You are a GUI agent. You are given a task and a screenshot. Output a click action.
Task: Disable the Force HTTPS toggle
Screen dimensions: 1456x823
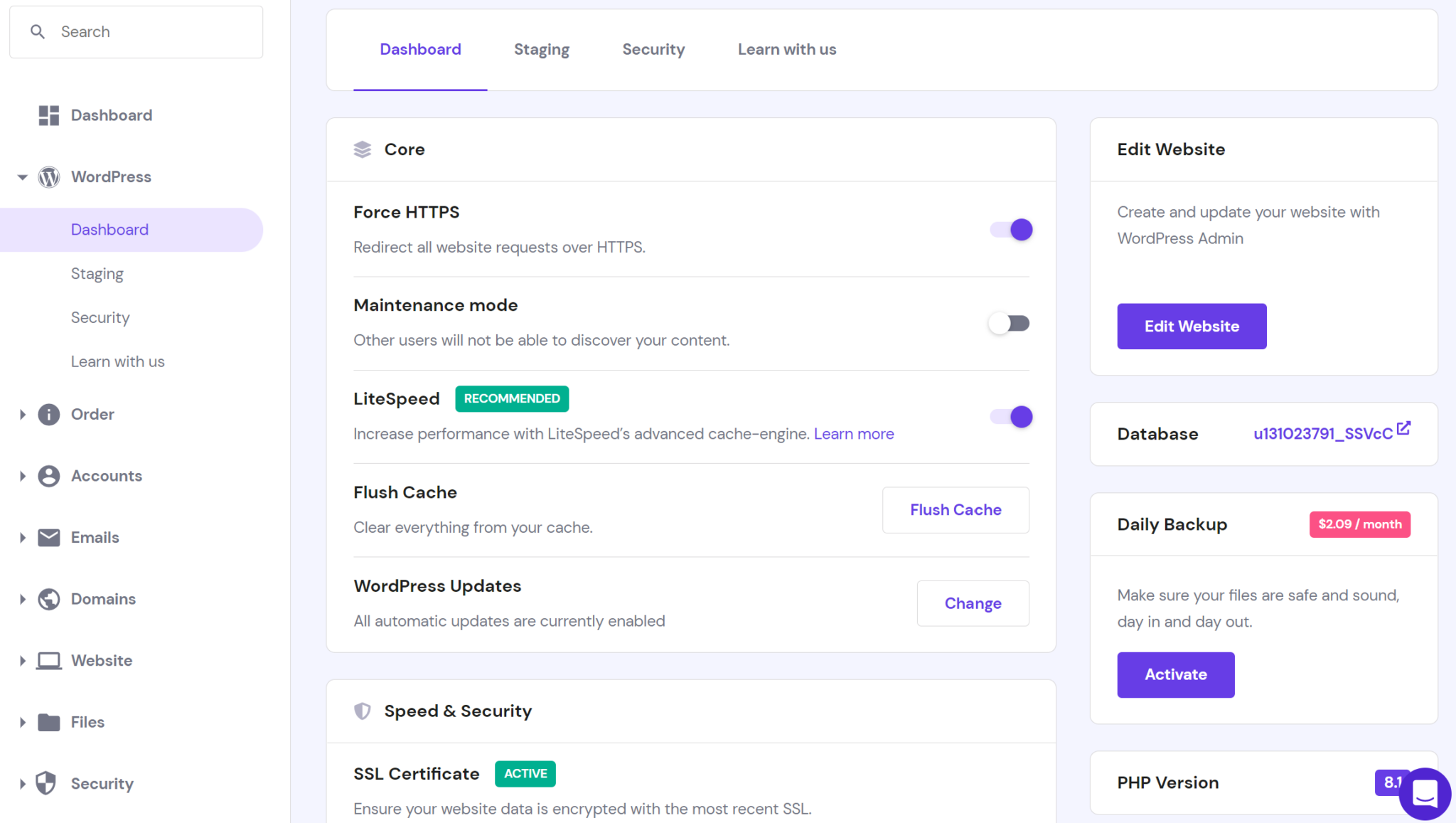[1010, 229]
